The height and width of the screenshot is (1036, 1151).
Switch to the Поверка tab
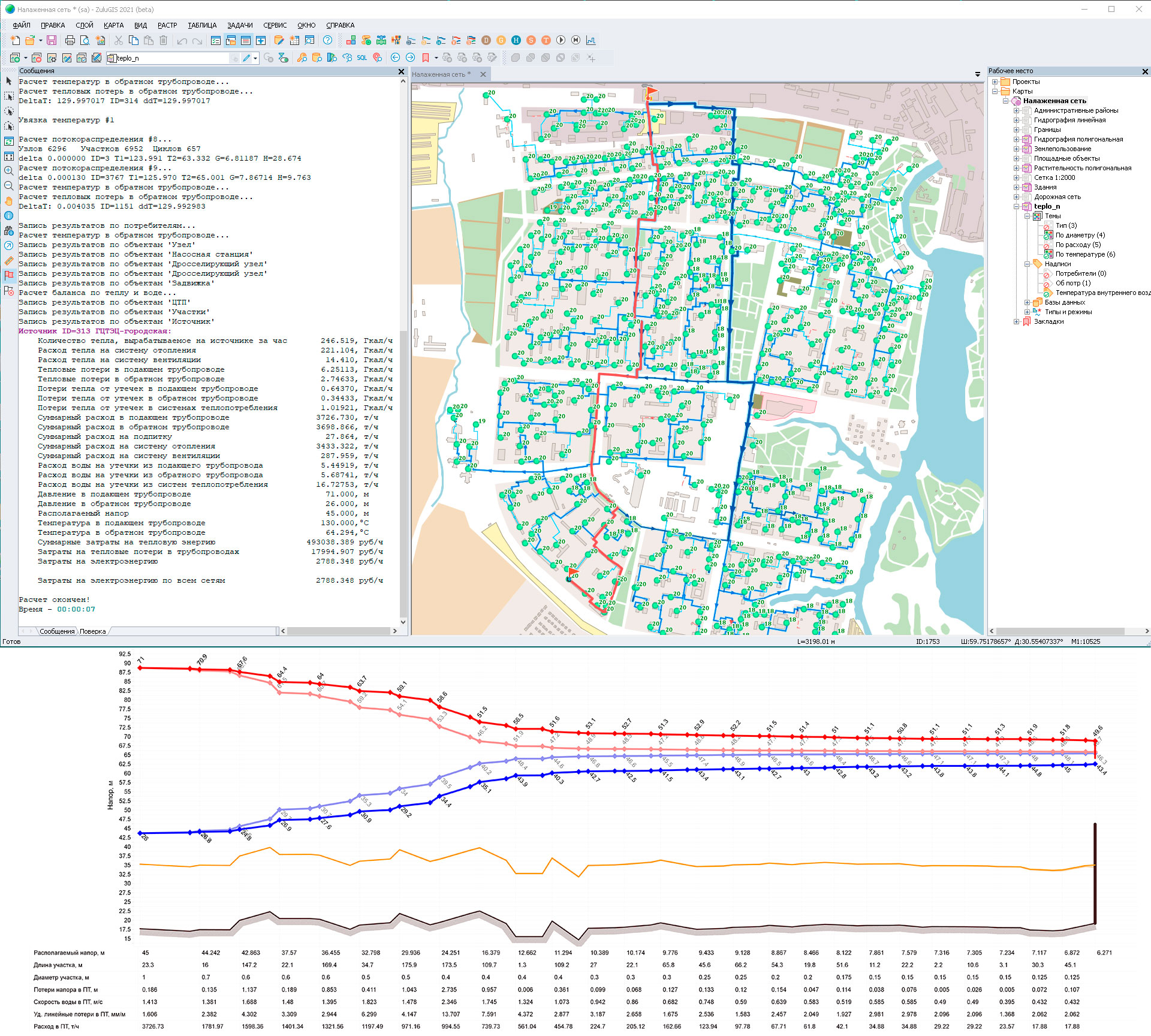tap(93, 631)
